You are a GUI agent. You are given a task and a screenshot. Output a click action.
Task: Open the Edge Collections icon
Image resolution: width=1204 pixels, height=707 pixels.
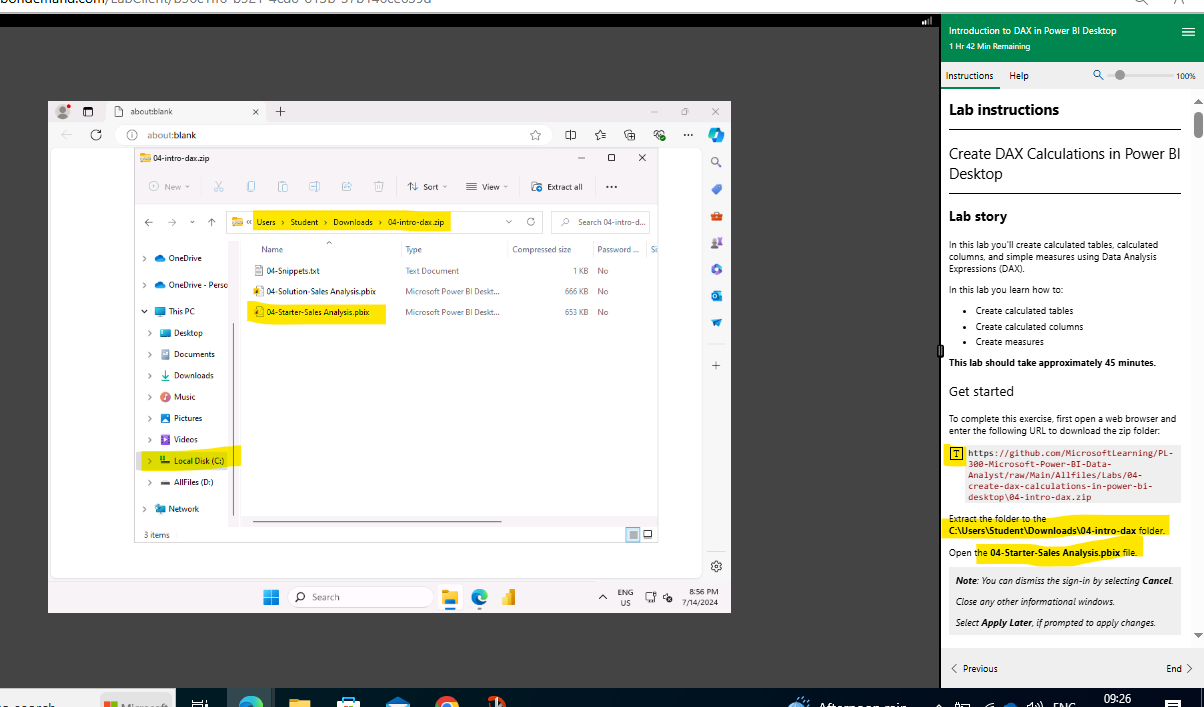click(629, 135)
